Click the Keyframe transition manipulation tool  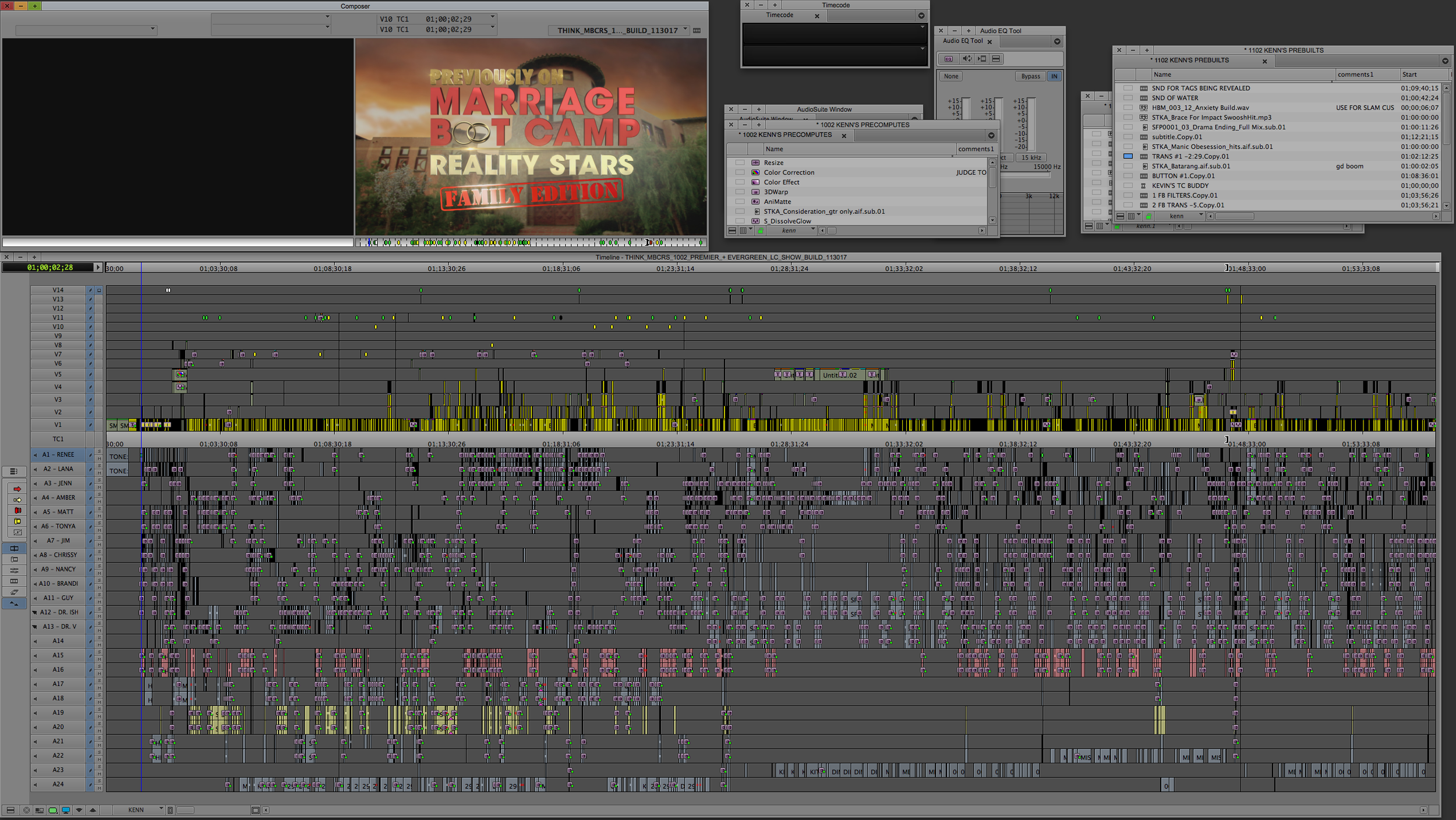click(17, 532)
